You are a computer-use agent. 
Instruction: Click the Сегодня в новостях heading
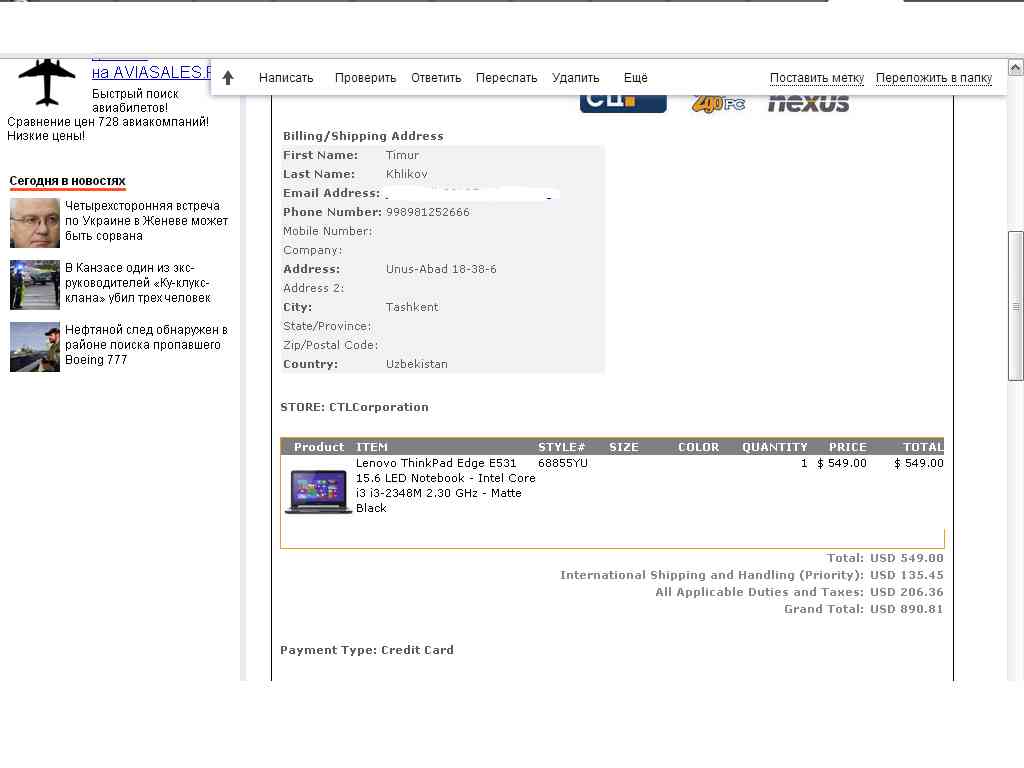pyautogui.click(x=67, y=181)
